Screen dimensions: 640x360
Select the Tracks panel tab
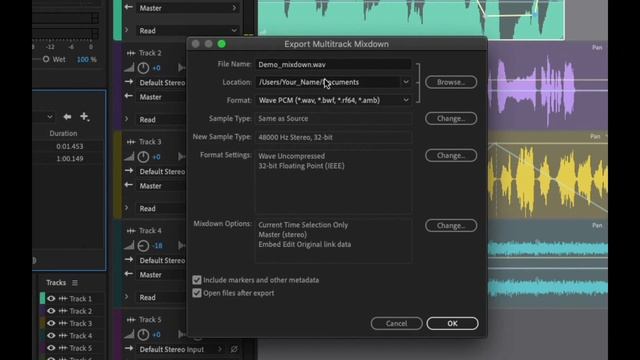click(x=56, y=282)
